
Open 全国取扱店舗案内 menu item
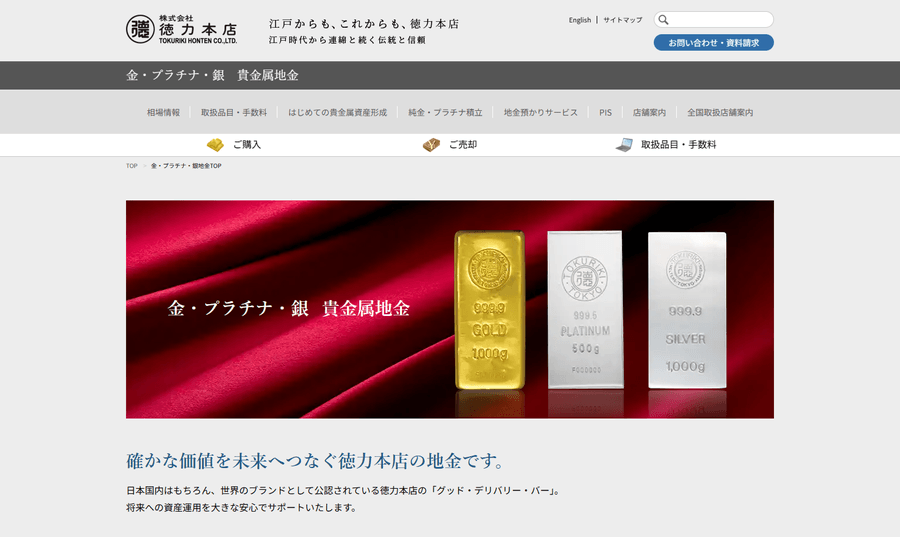click(x=720, y=112)
